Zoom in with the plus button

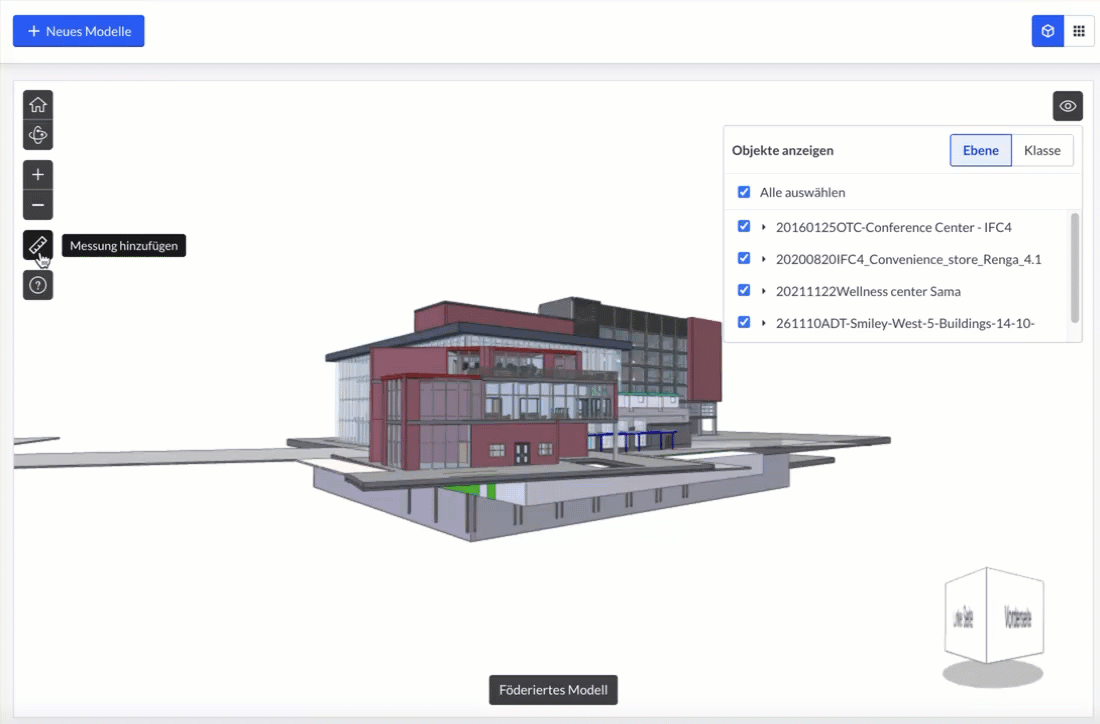point(38,175)
